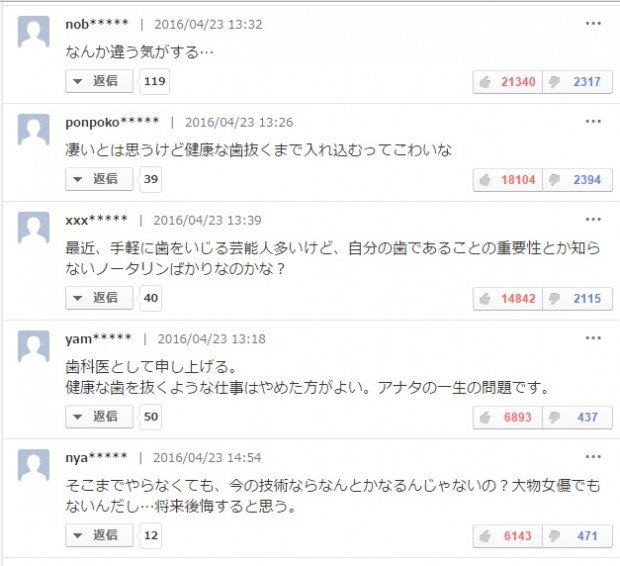Click the 119 reply count bubble
620x566 pixels.
[x=155, y=81]
